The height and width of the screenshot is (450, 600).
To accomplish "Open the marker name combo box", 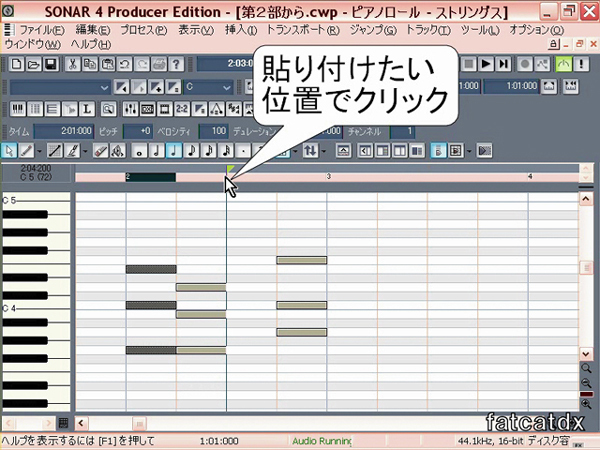I will pyautogui.click(x=60, y=88).
